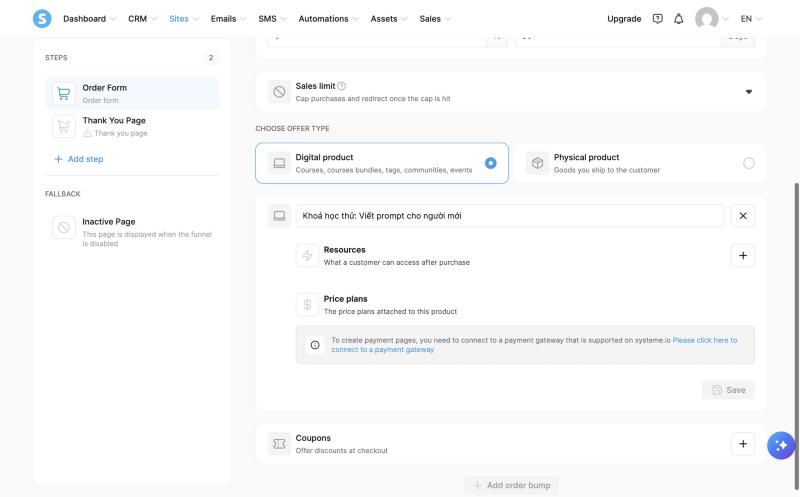
Task: Open the AI assistant sparkle button
Action: (x=781, y=445)
